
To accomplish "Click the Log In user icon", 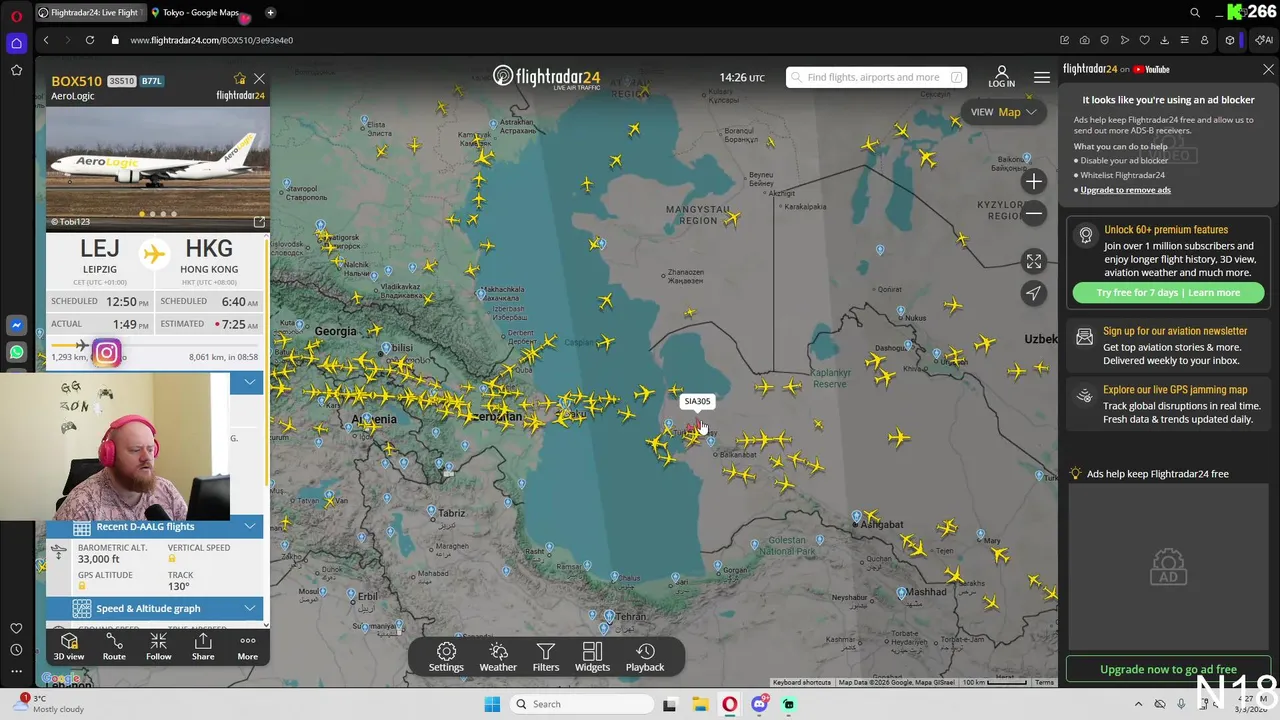I will (1001, 77).
